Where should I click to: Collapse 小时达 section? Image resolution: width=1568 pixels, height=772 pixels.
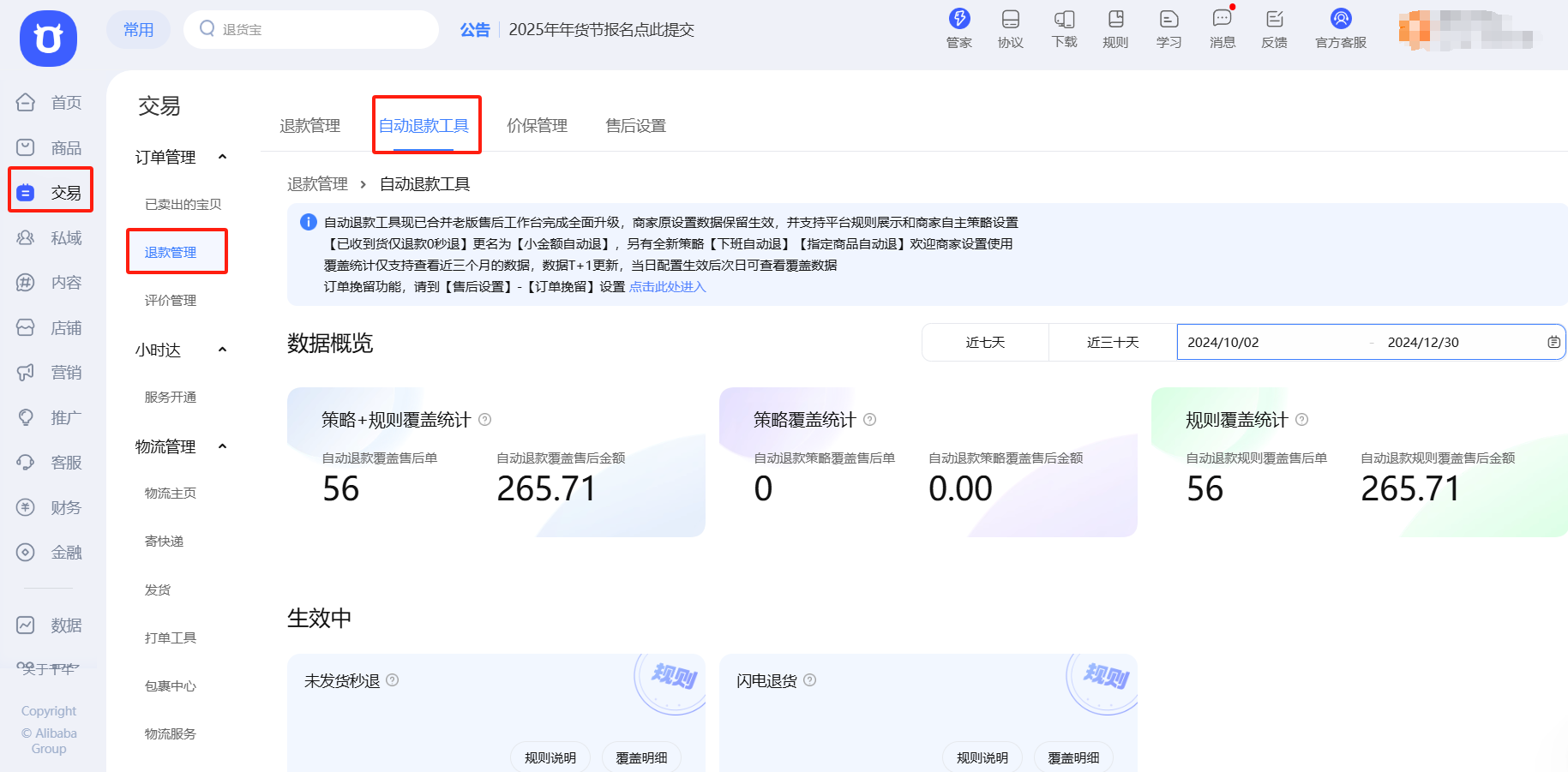[x=223, y=350]
